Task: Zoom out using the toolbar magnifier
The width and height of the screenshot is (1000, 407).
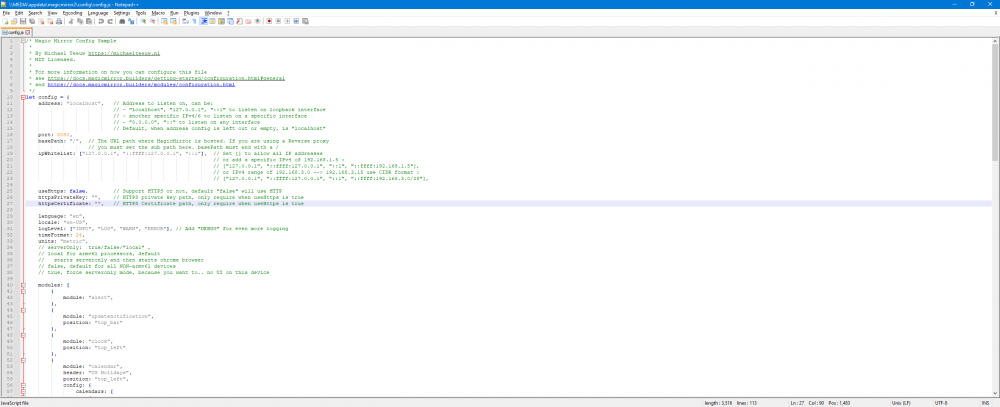Action: 152,21
